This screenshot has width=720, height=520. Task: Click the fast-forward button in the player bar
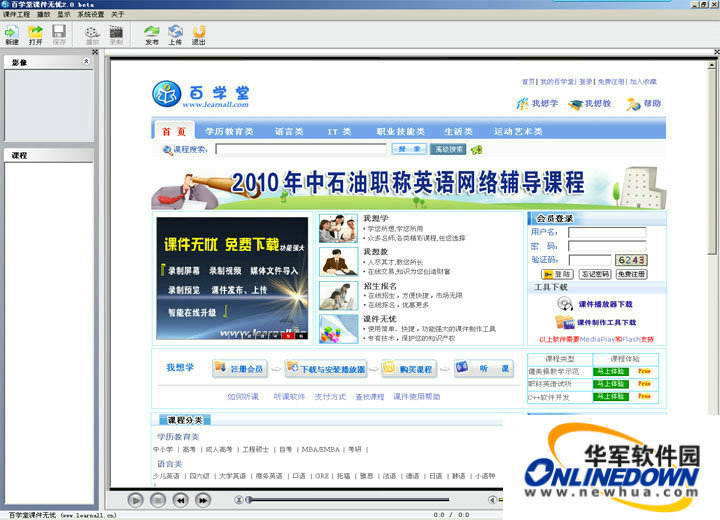[203, 499]
